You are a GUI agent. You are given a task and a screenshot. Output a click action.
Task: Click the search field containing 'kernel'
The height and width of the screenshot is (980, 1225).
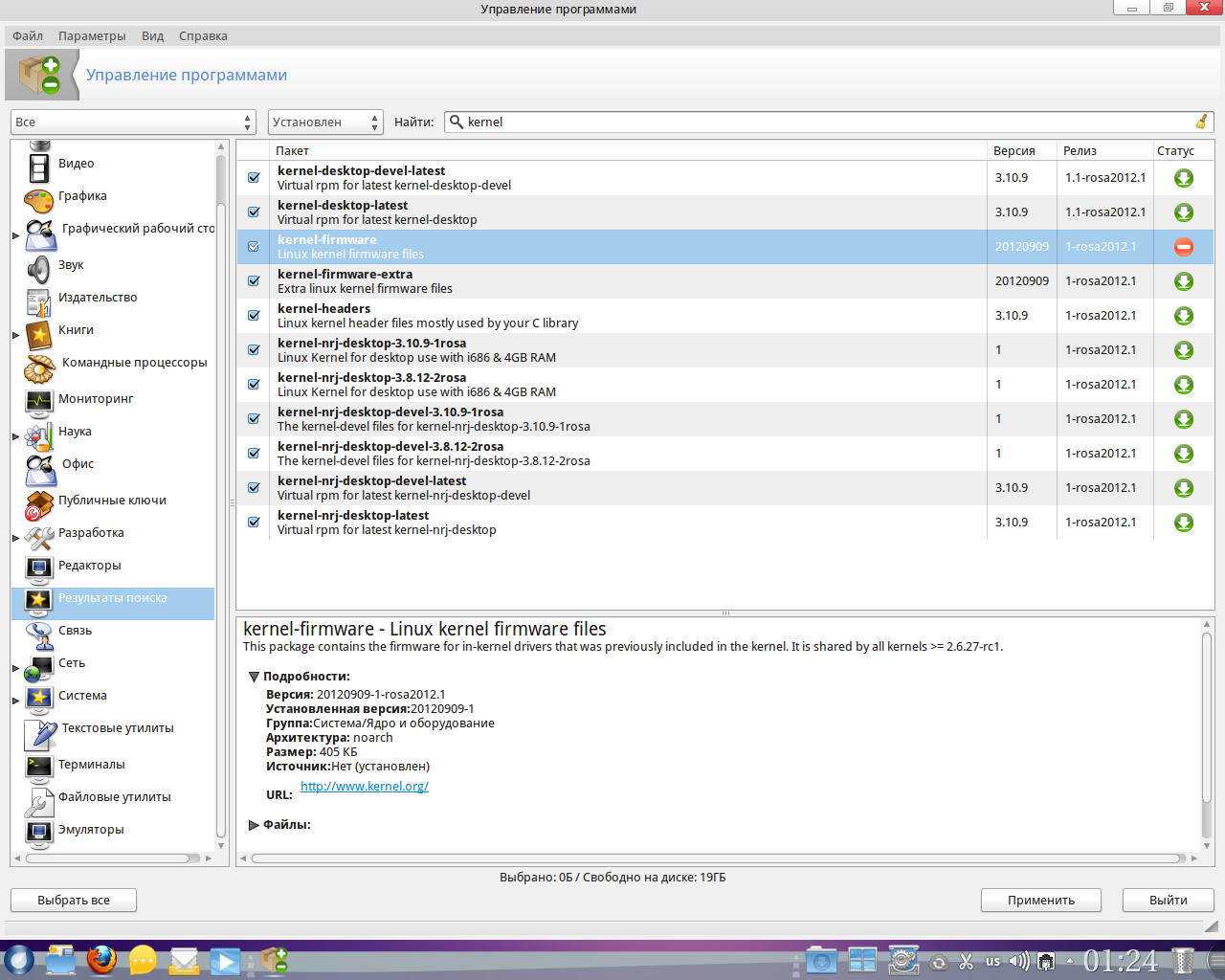(x=823, y=122)
